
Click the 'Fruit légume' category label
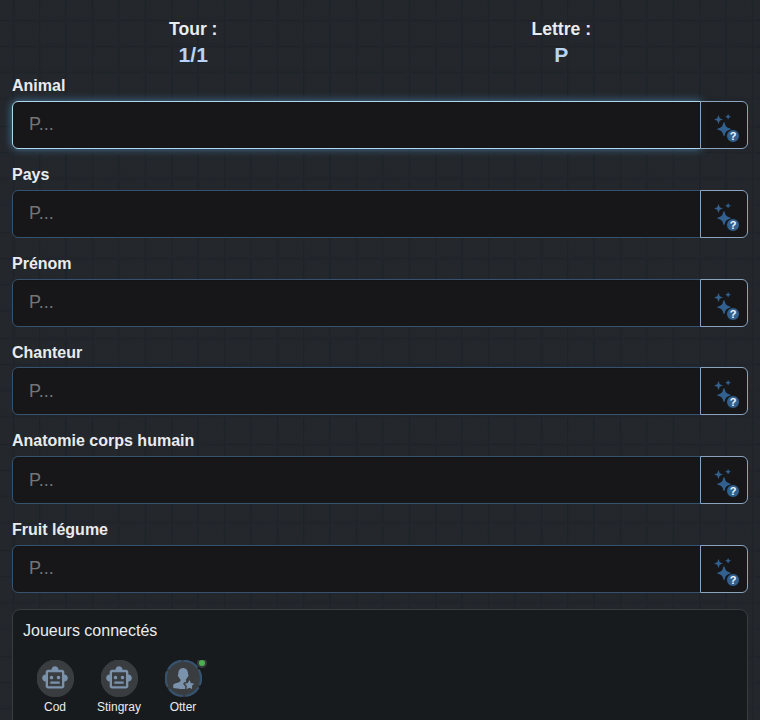pos(60,529)
